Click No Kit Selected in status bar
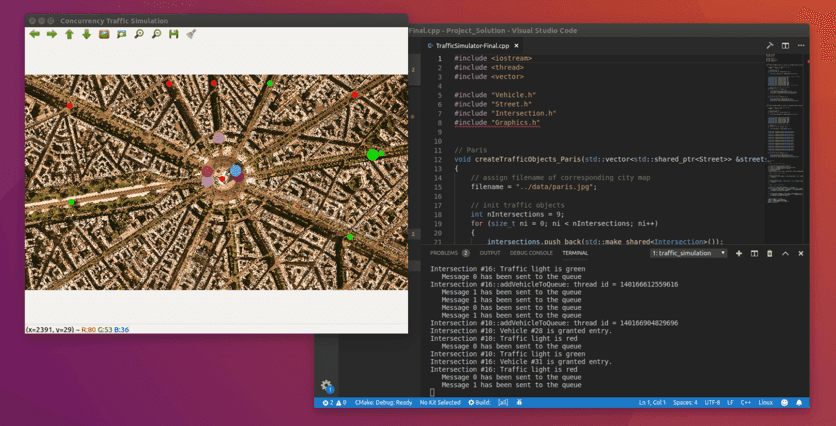The height and width of the screenshot is (426, 836). [x=440, y=402]
